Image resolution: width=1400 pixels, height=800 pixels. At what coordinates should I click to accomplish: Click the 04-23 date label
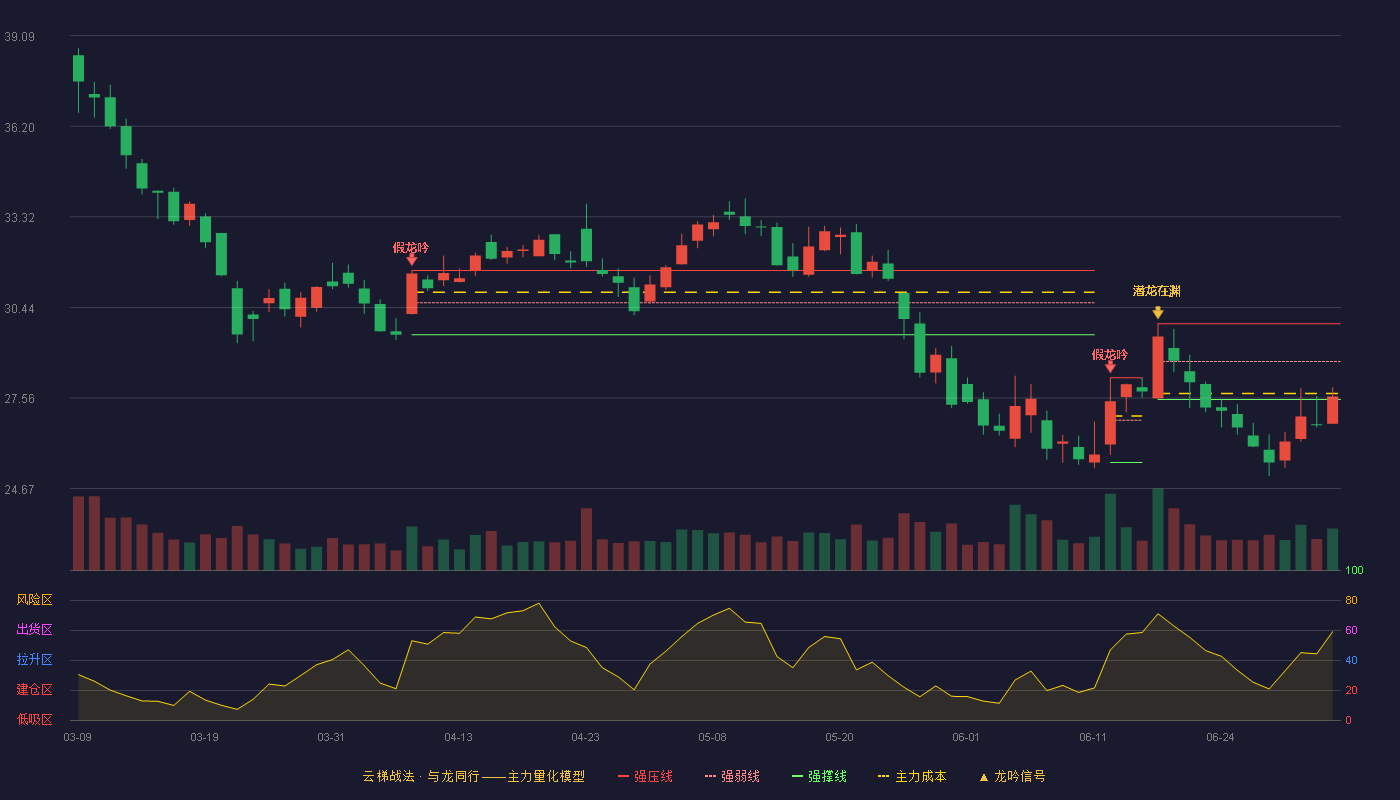585,737
